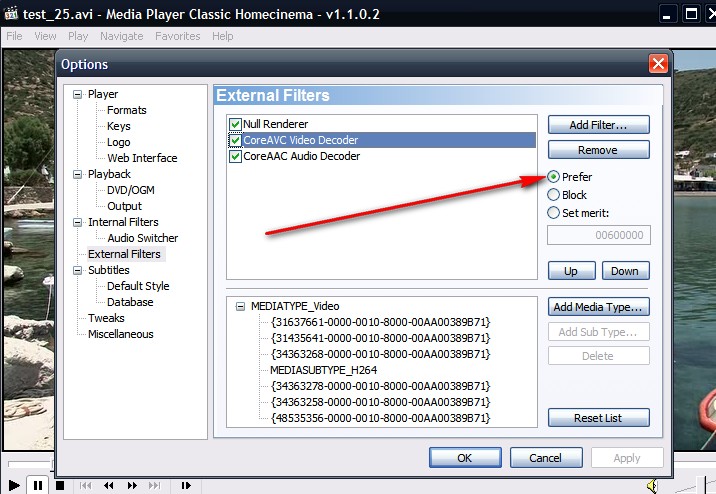Confirm options with OK
This screenshot has height=494, width=716.
(465, 457)
